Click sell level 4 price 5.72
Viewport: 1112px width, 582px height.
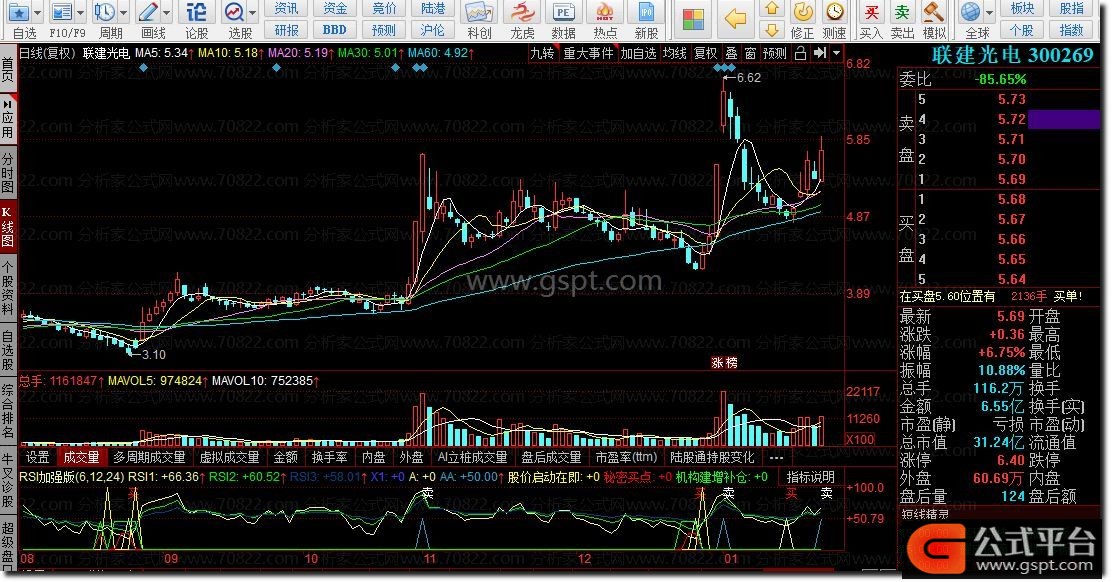(1011, 119)
